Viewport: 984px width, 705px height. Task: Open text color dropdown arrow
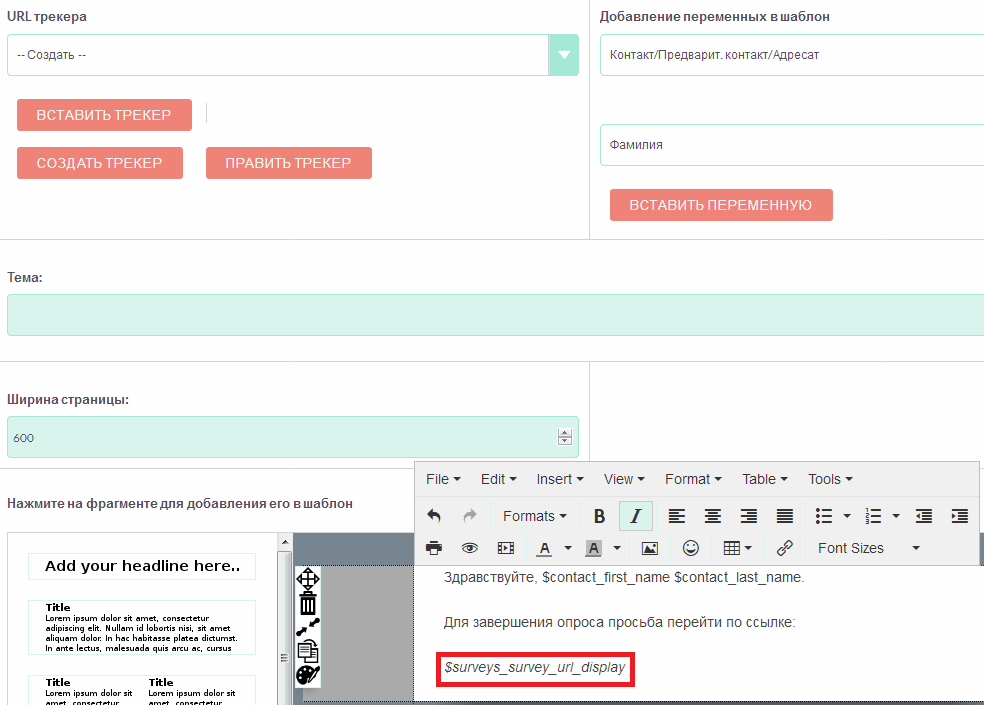pyautogui.click(x=568, y=548)
